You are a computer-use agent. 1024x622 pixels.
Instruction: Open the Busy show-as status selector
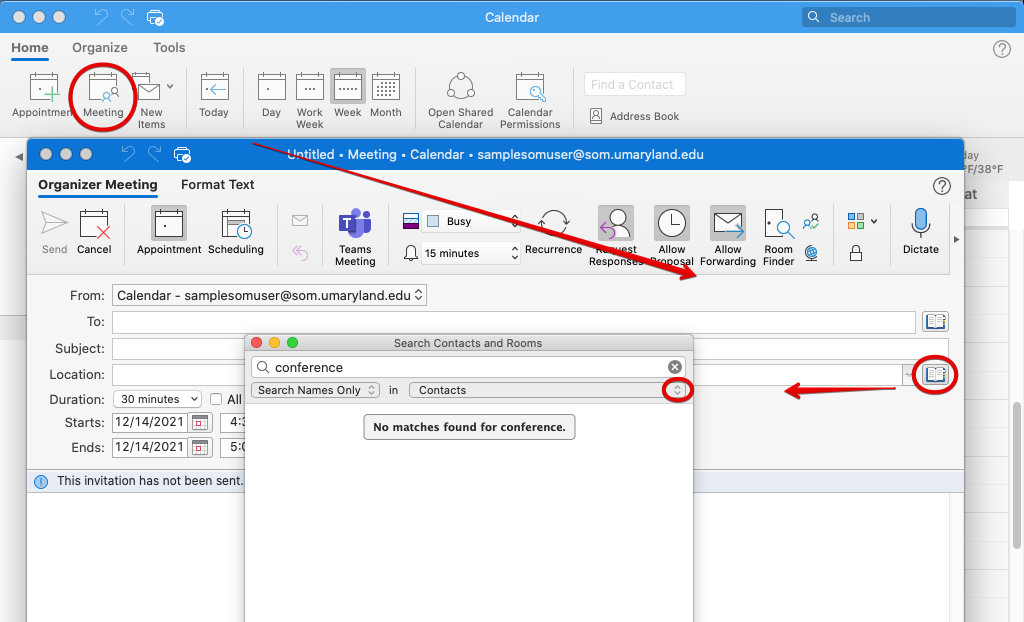[x=470, y=221]
